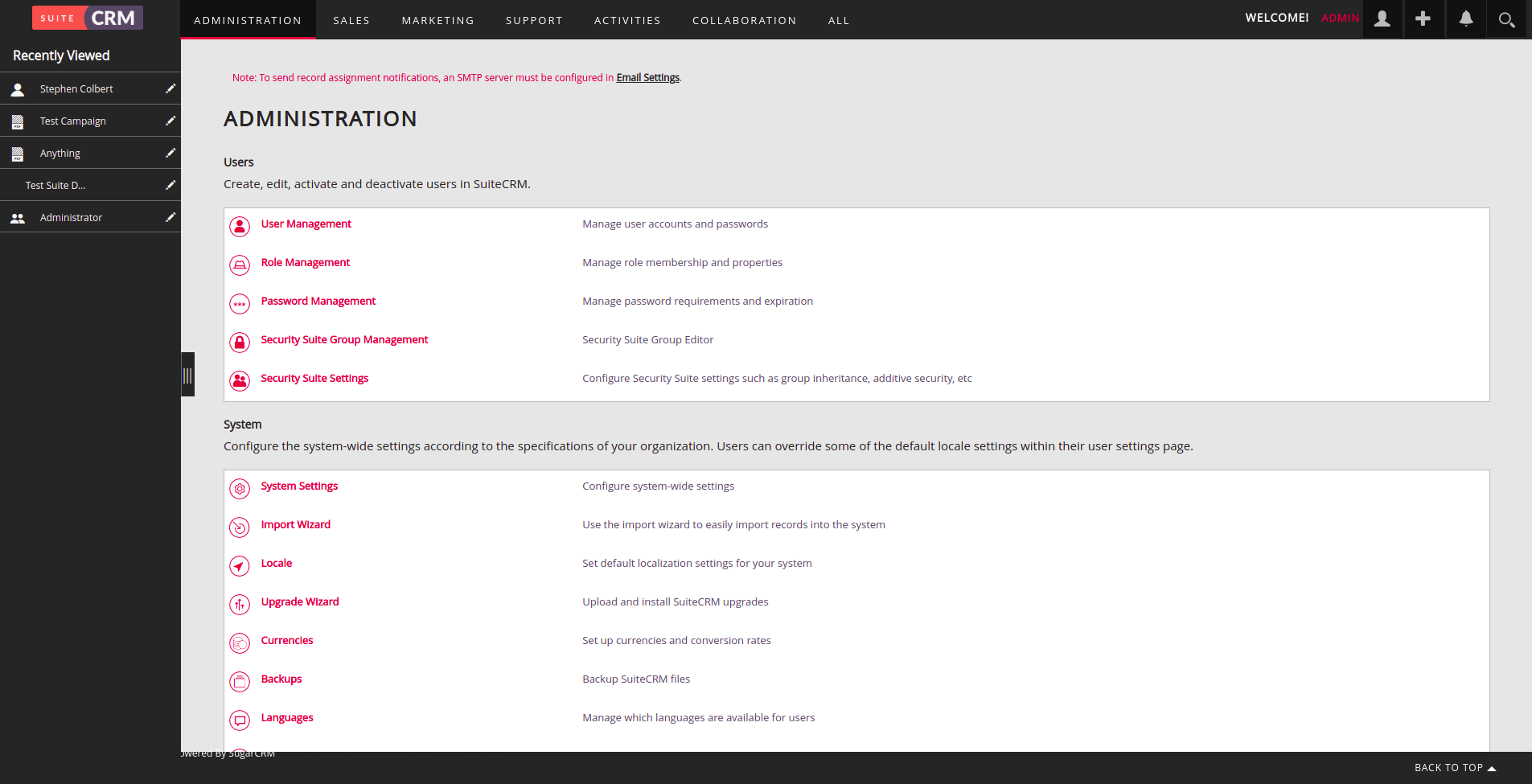Edit Stephen Colbert via pencil icon
Viewport: 1532px width, 784px height.
[170, 88]
